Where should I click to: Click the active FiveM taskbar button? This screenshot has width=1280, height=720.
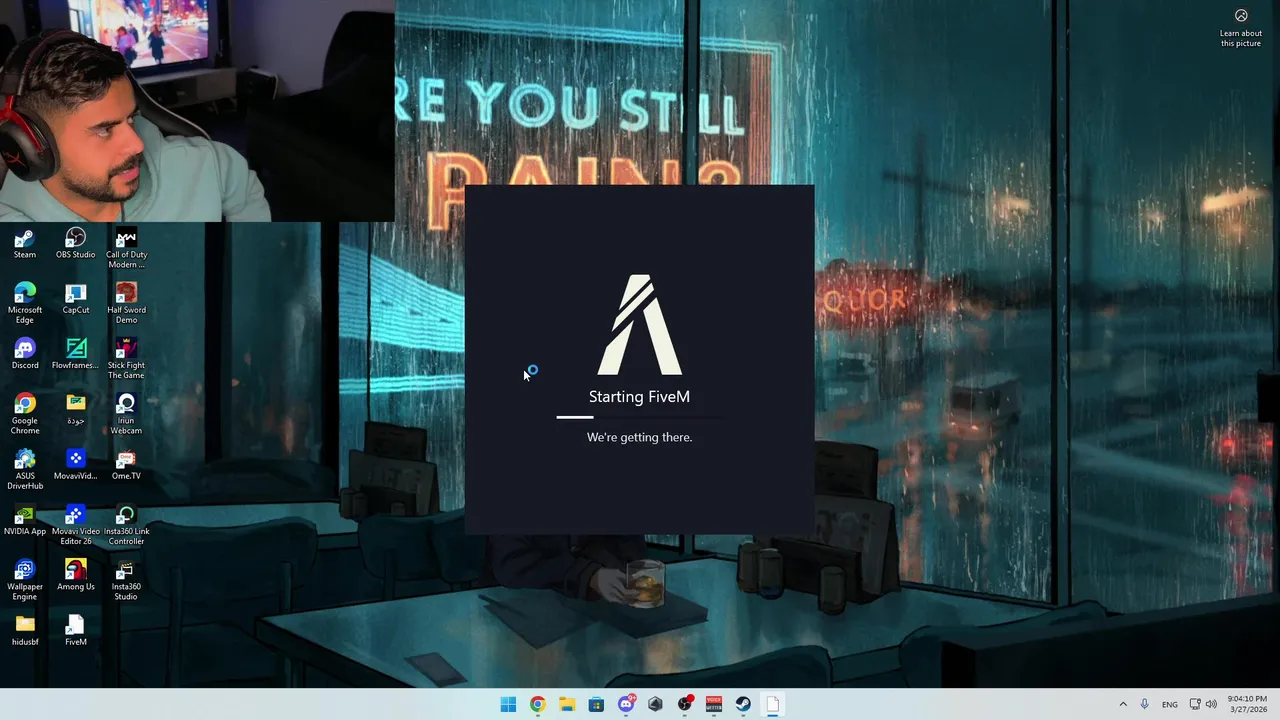point(773,704)
